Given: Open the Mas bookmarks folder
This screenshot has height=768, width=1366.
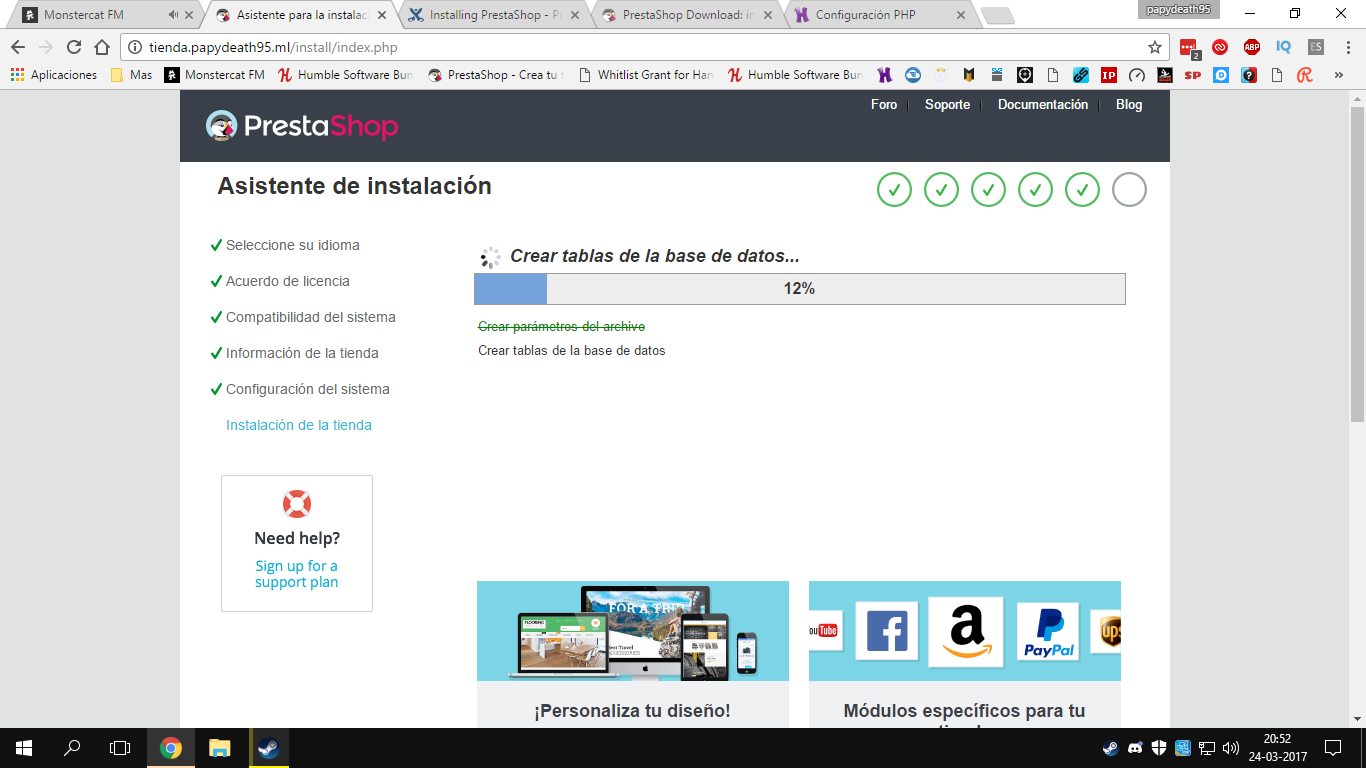Looking at the screenshot, I should coord(132,75).
